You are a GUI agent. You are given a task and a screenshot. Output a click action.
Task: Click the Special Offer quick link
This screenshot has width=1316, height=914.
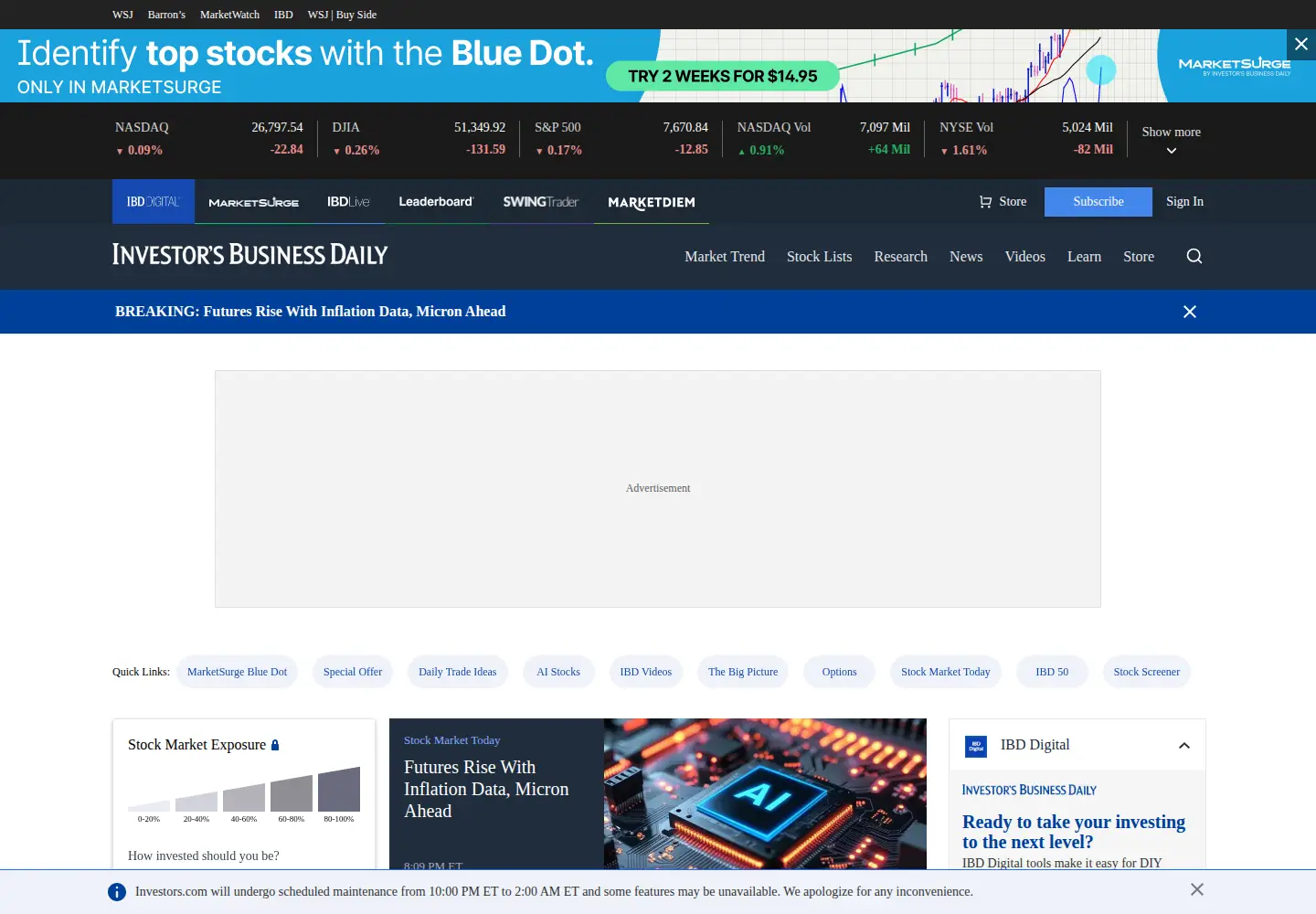(353, 672)
